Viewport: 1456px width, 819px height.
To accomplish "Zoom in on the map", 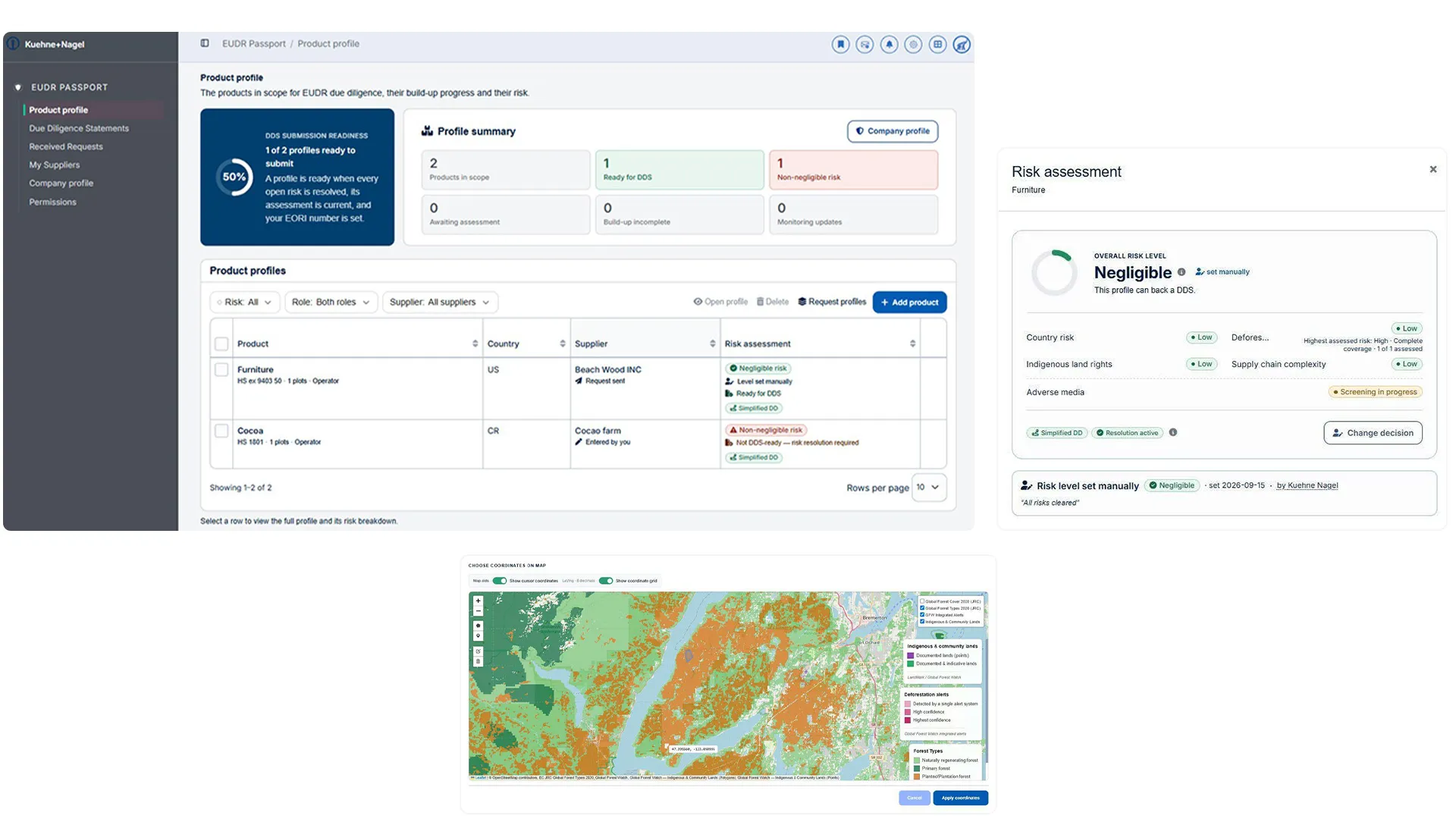I will tap(478, 601).
